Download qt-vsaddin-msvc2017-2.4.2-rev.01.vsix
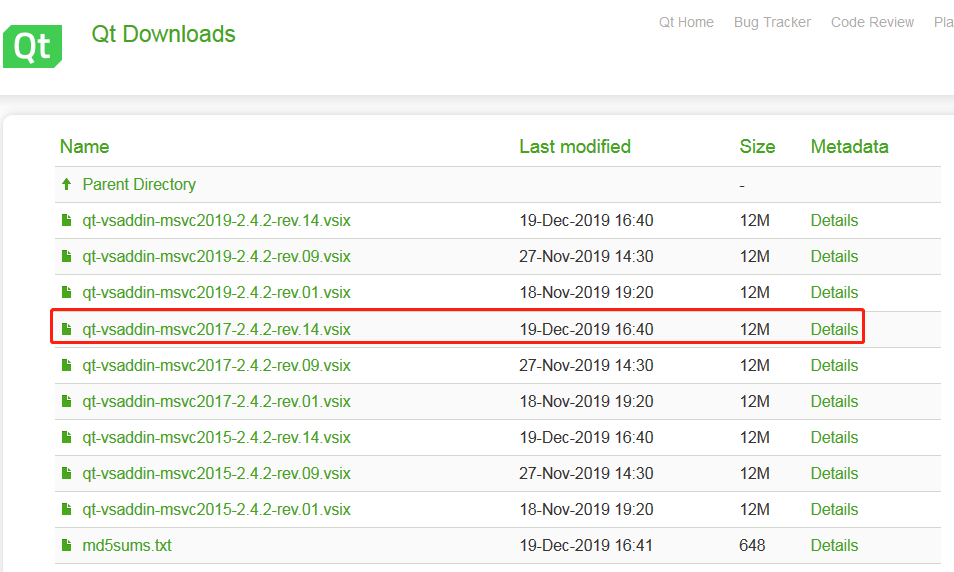Image resolution: width=954 pixels, height=572 pixels. pos(217,401)
